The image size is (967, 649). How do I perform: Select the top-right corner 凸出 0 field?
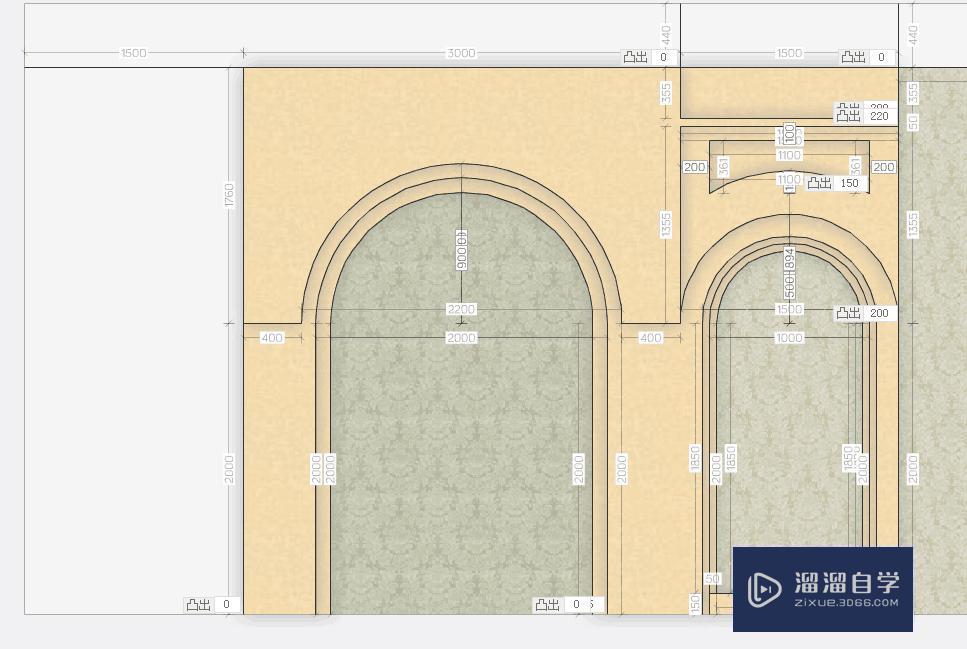tap(881, 57)
